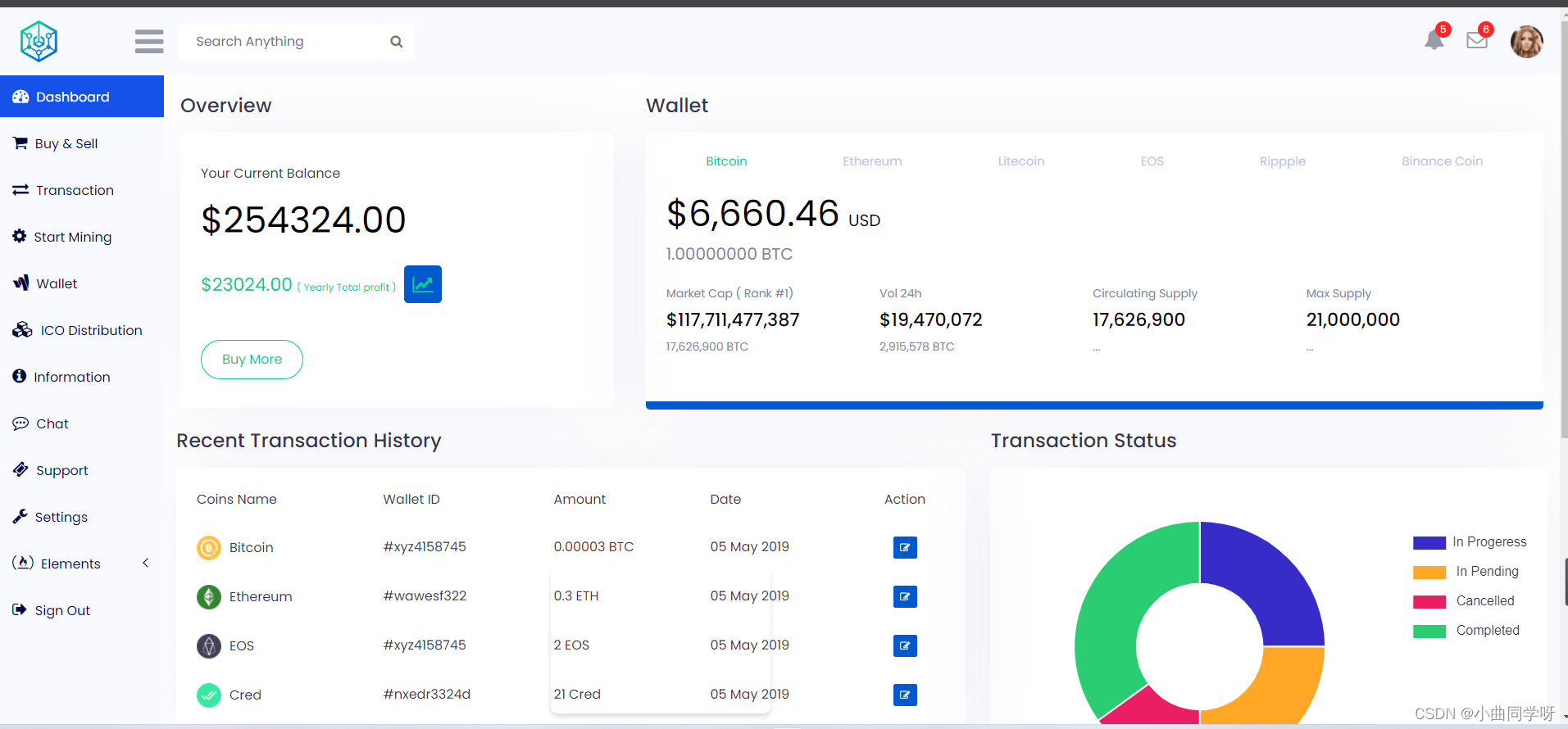The width and height of the screenshot is (1568, 729).
Task: Expand the Elements submenu chevron
Action: 146,563
